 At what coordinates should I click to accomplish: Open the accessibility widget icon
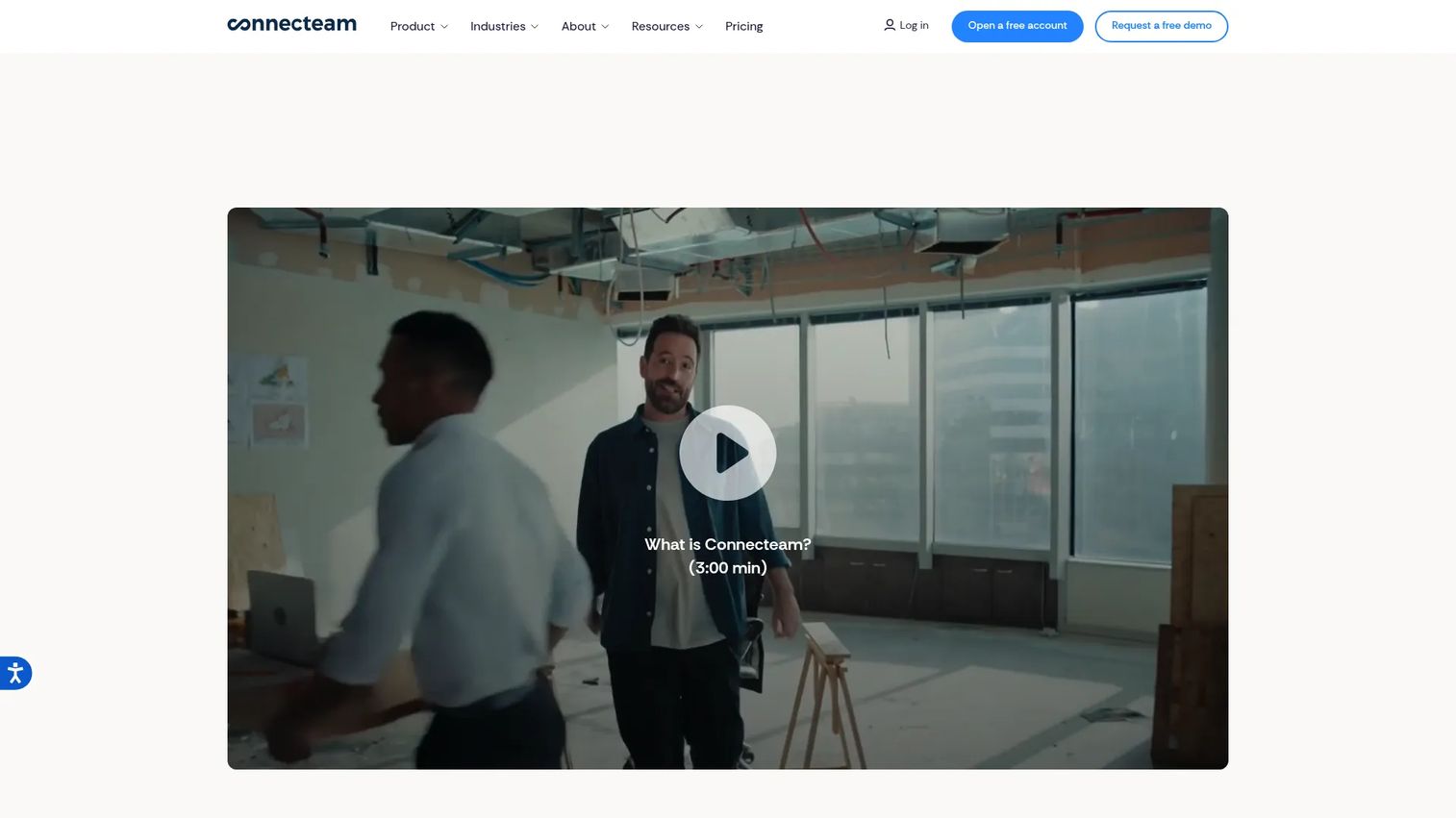tap(15, 673)
